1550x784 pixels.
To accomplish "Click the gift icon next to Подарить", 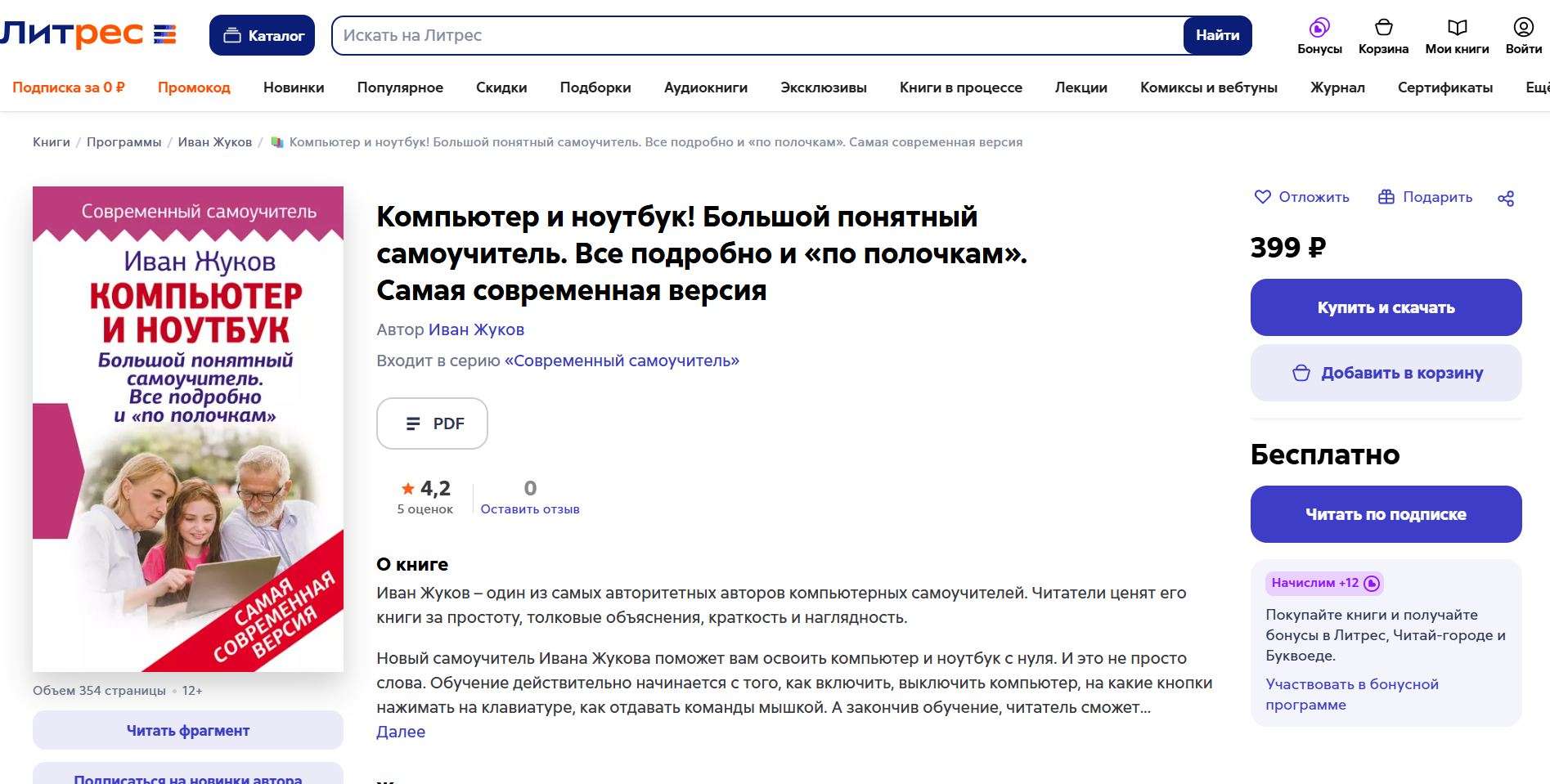I will (1386, 197).
